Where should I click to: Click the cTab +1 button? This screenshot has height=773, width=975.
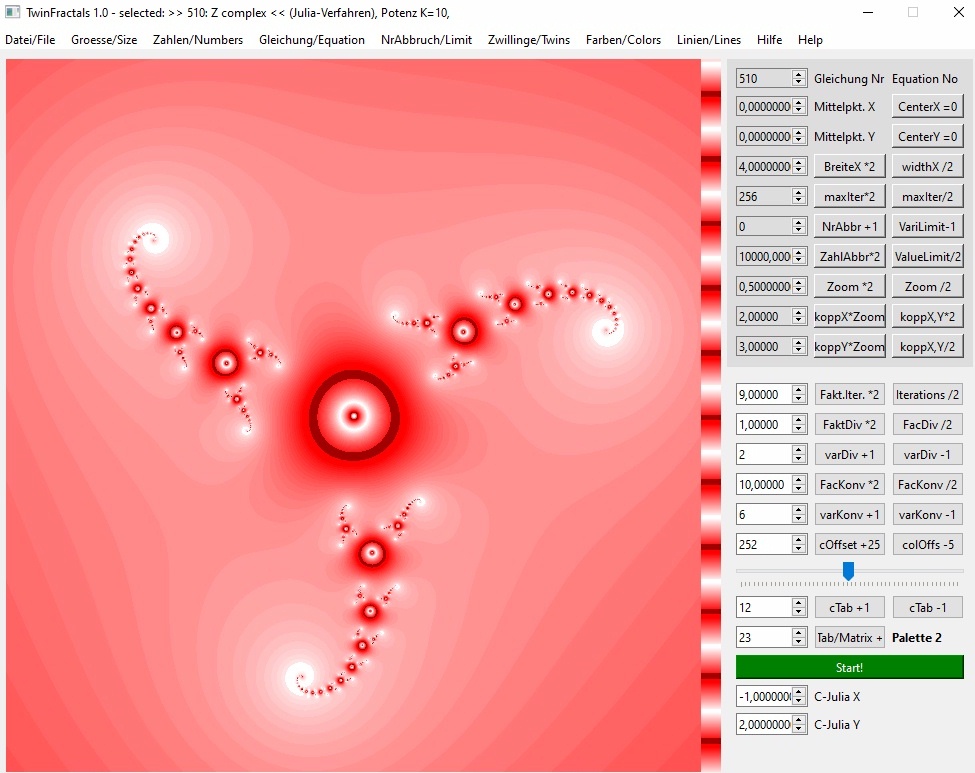tap(849, 608)
